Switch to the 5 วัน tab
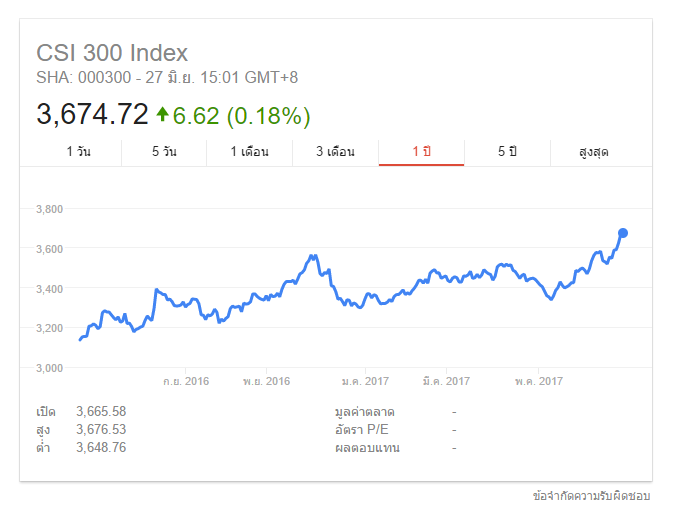This screenshot has height=514, width=676. (164, 152)
